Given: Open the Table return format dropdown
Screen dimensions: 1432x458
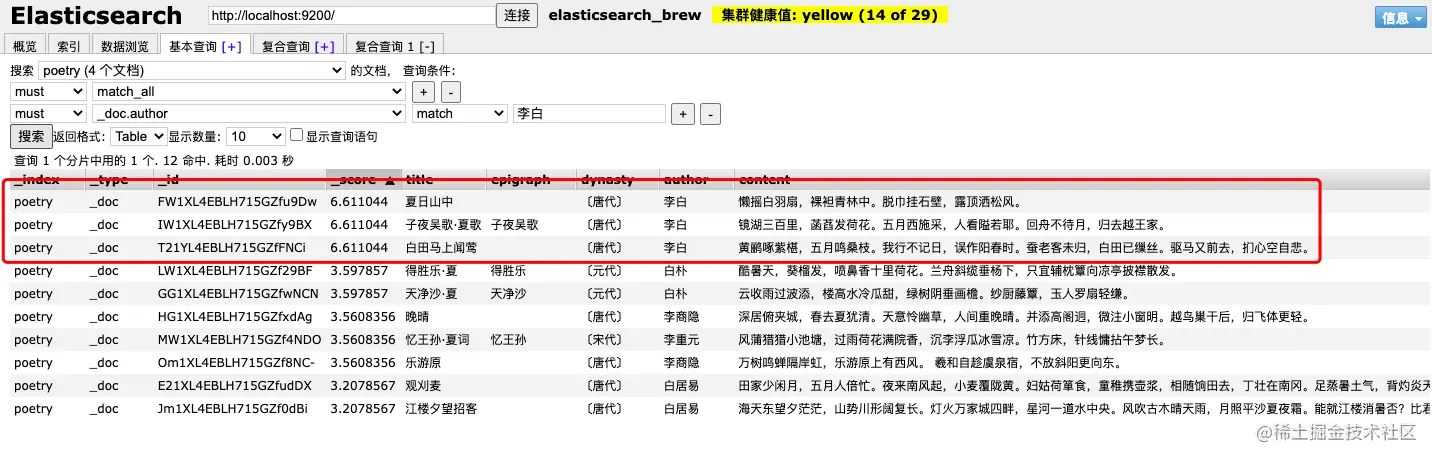Looking at the screenshot, I should 138,136.
